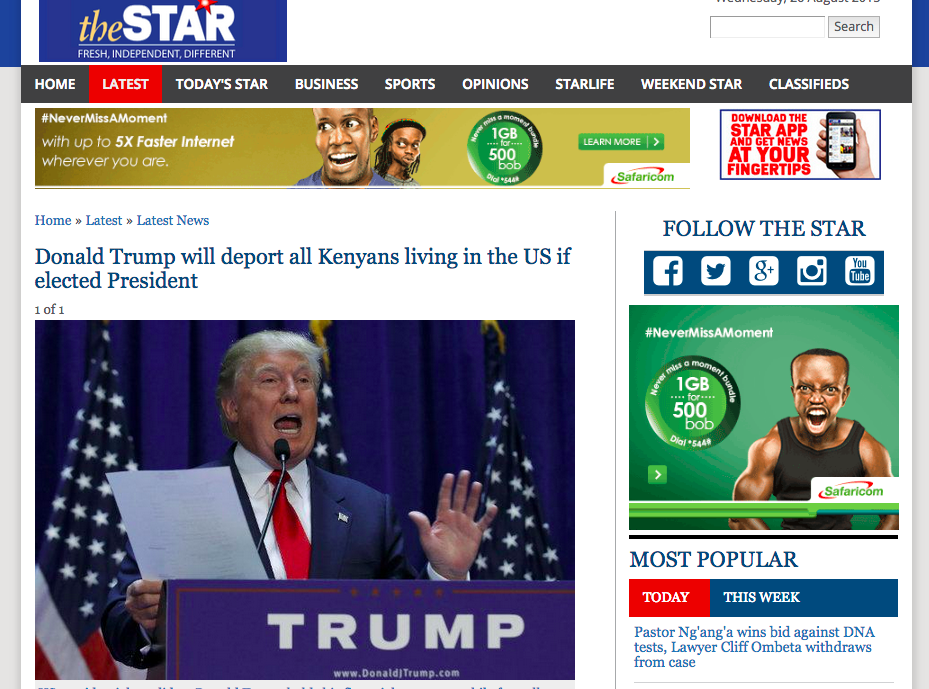Open The Star Instagram icon

click(812, 271)
